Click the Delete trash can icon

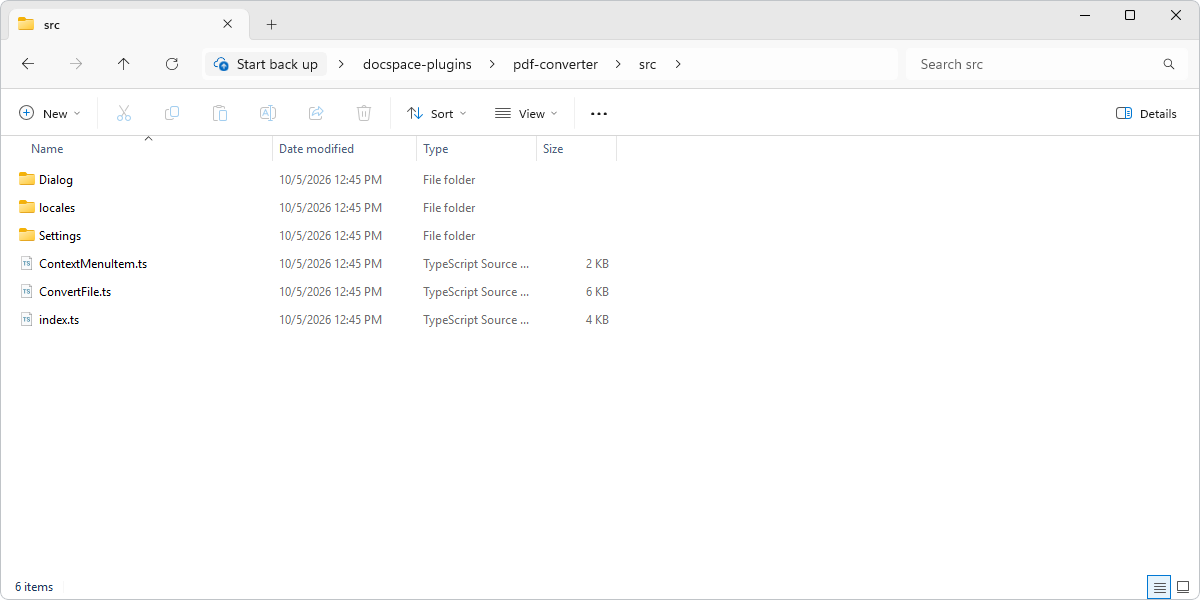[364, 114]
